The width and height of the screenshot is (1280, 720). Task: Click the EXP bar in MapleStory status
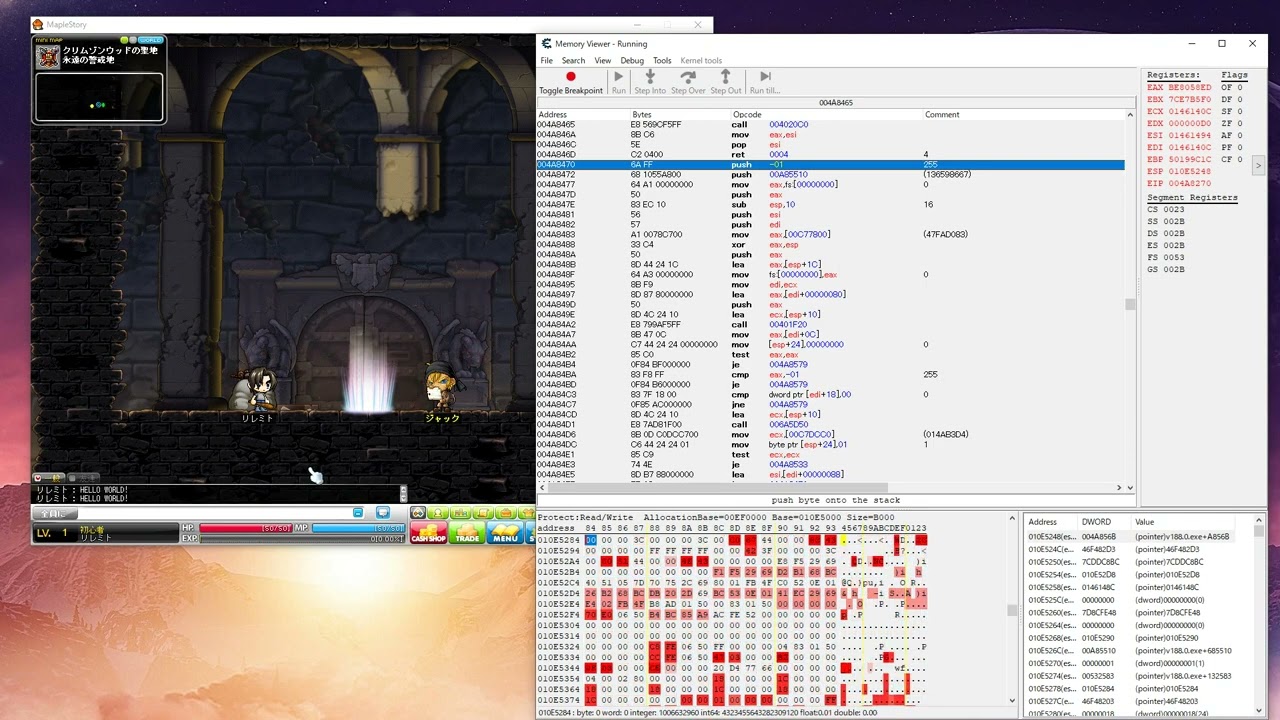pyautogui.click(x=302, y=538)
